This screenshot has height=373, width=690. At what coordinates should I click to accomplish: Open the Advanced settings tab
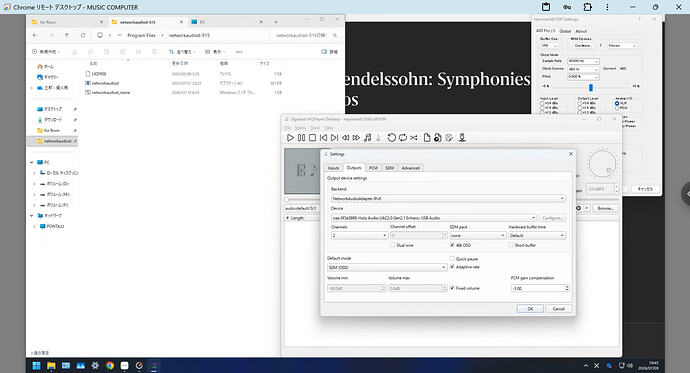click(410, 168)
